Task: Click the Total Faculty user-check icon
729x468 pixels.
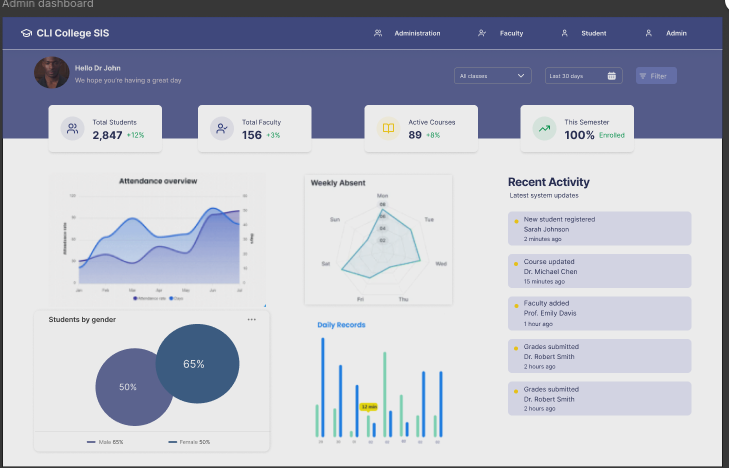Action: coord(222,129)
